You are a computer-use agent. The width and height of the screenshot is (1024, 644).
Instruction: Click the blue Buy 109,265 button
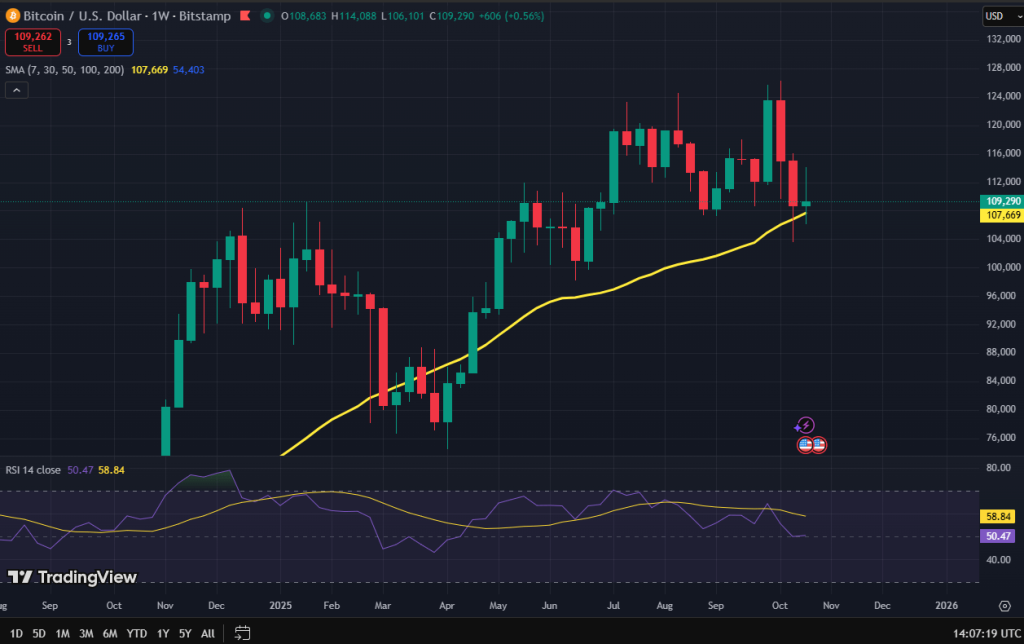click(x=106, y=42)
